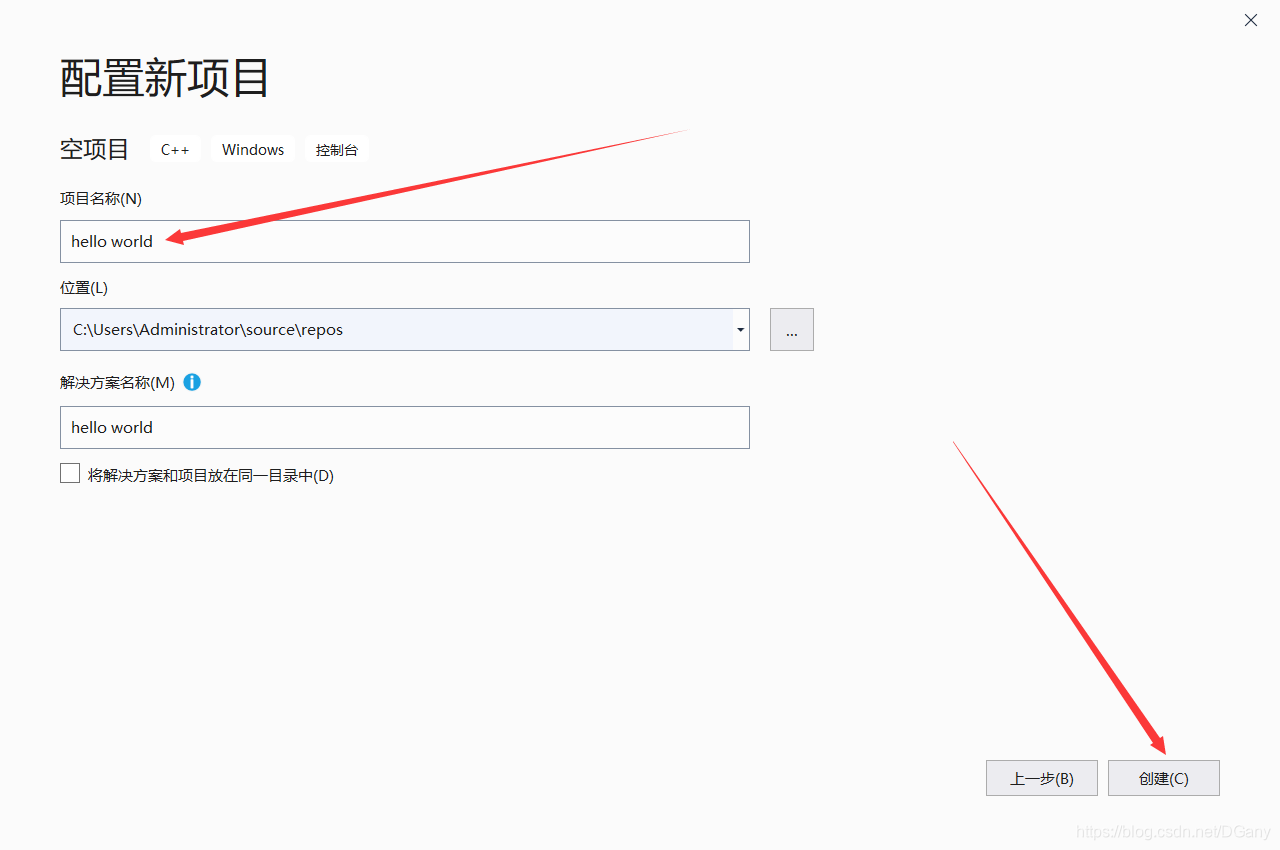
Task: Click the C++ tag
Action: 175,150
